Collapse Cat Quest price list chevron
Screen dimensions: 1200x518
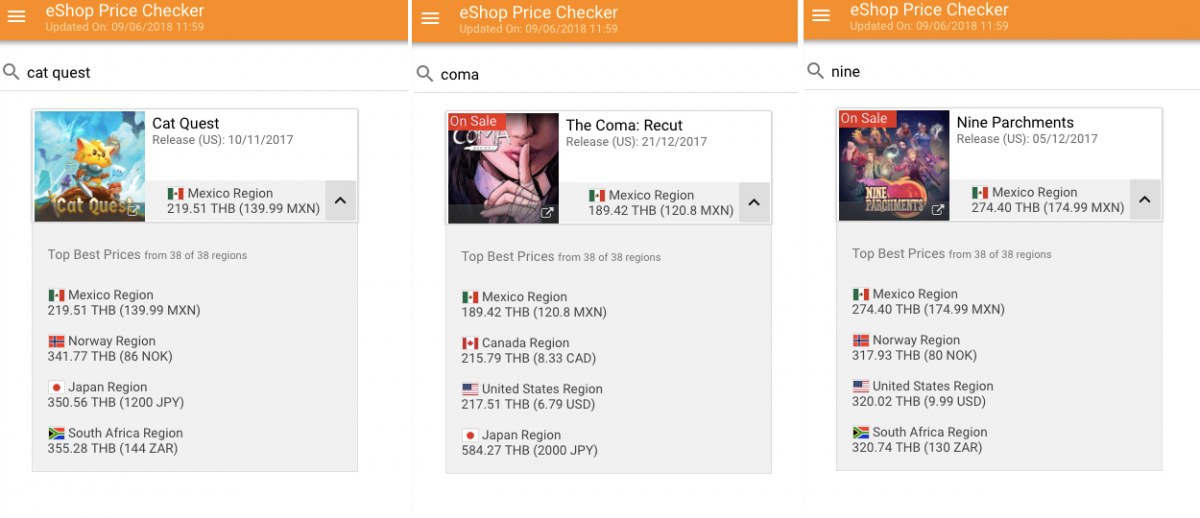[340, 201]
